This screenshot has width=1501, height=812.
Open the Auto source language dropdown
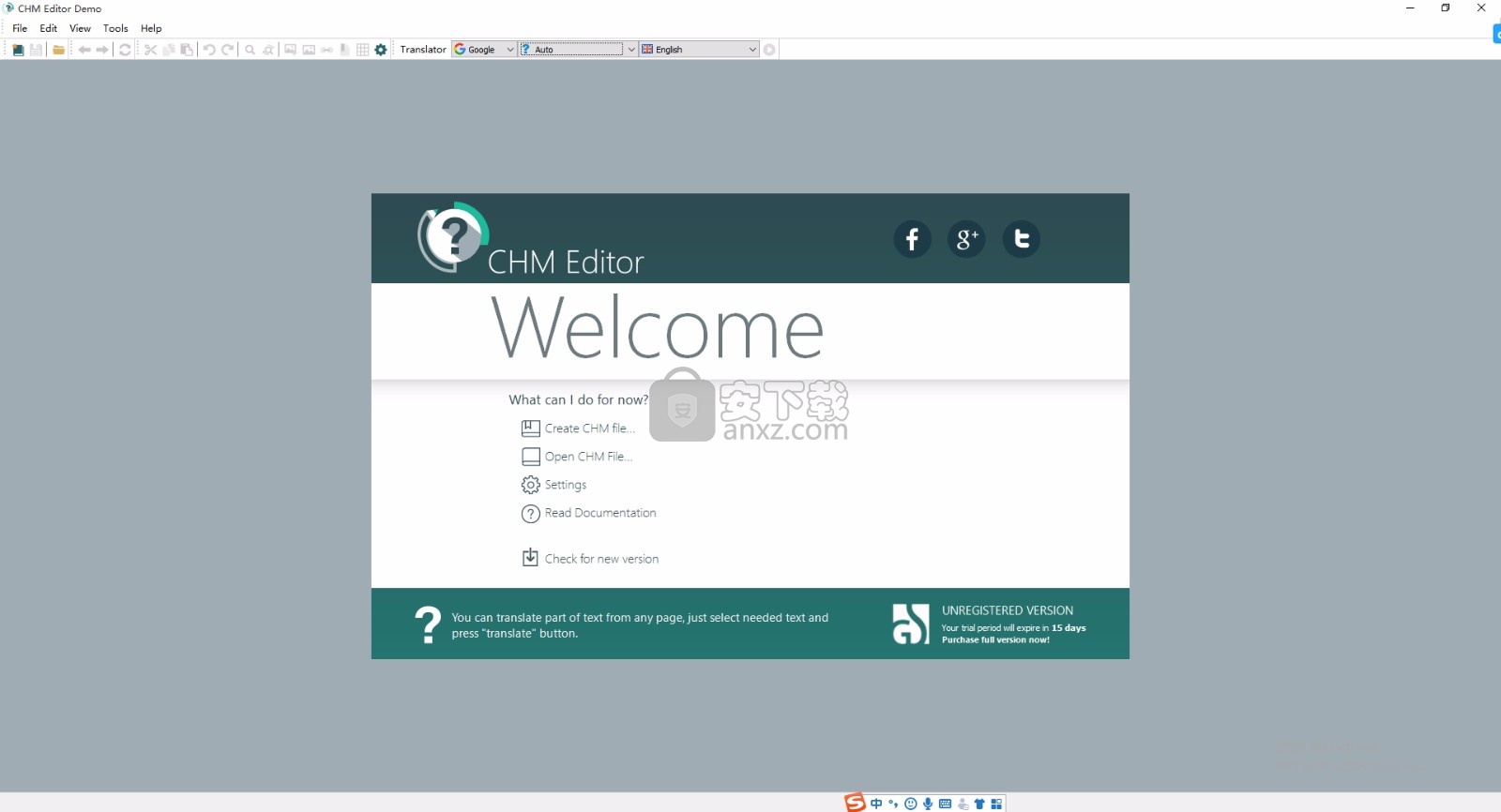(x=578, y=50)
